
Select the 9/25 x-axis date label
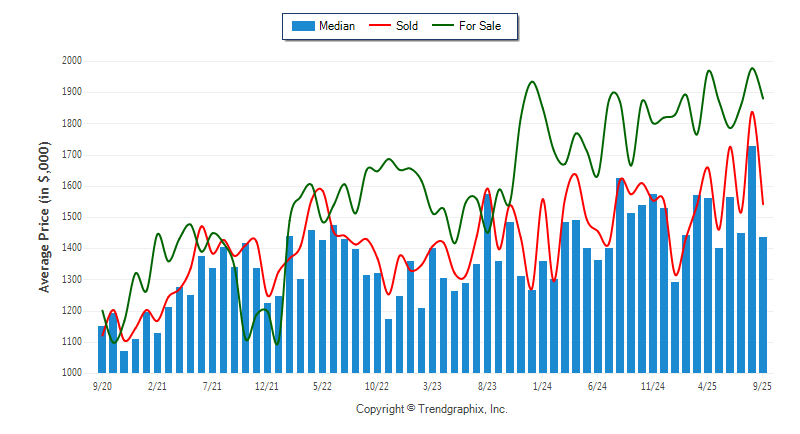point(762,384)
